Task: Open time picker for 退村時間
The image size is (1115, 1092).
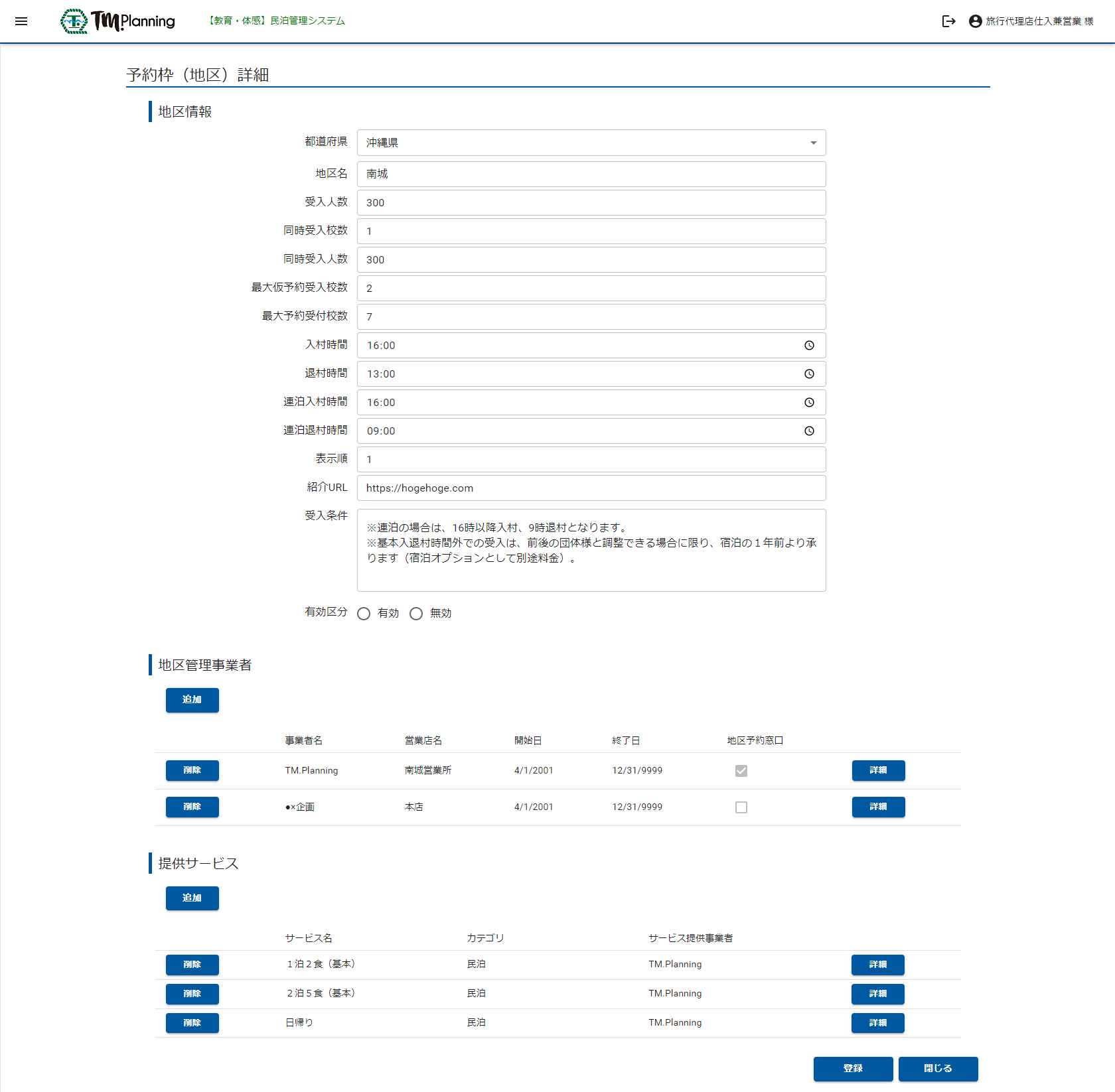Action: pyautogui.click(x=809, y=374)
